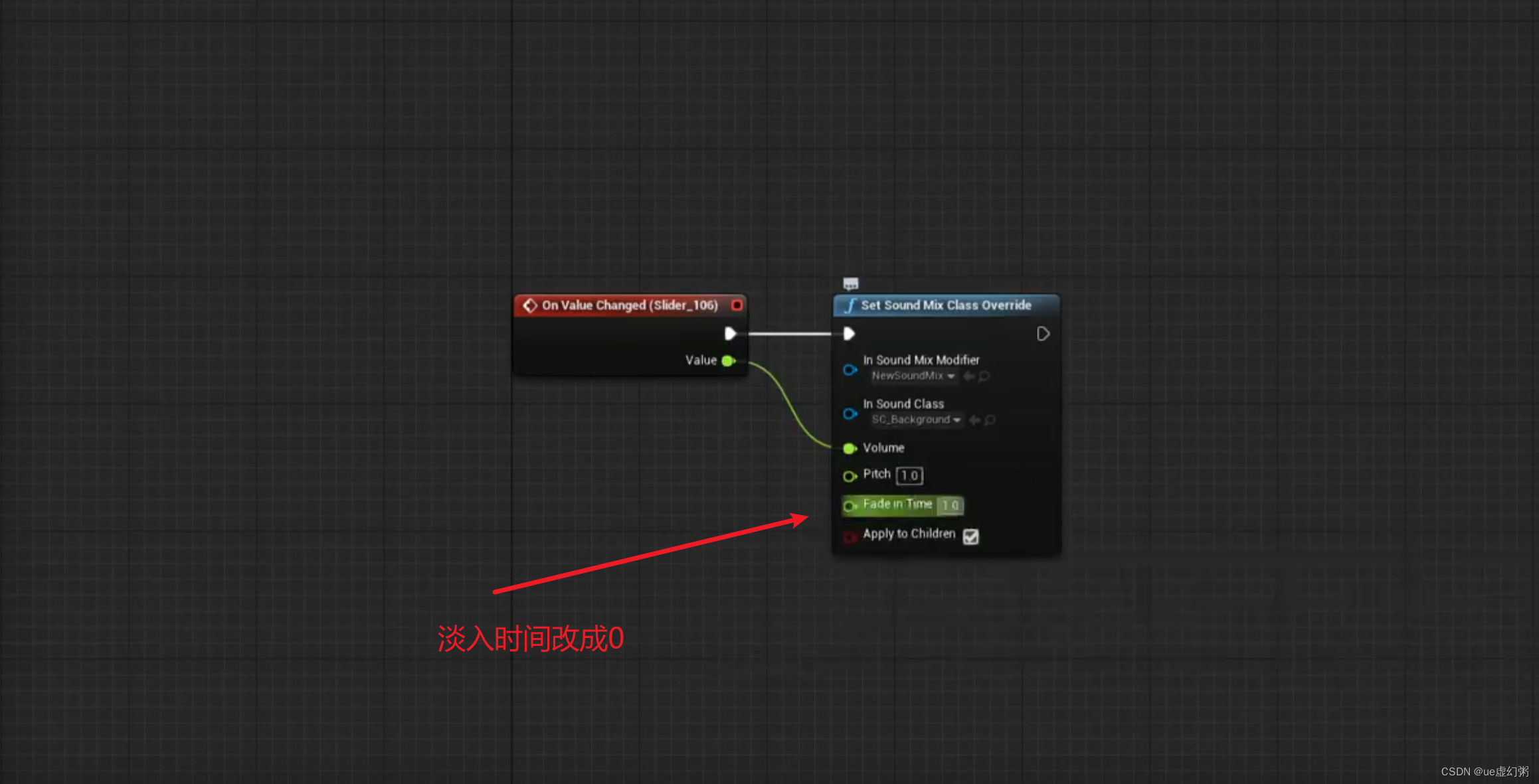This screenshot has width=1539, height=784.
Task: Click the Set Sound Mix exec output pin
Action: click(1043, 333)
